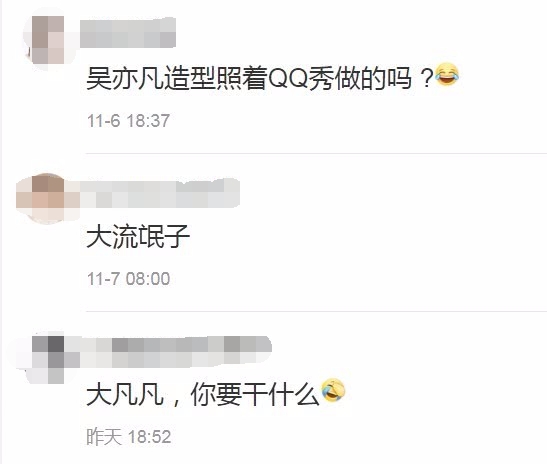Click the timestamp 11-6 18:37
The image size is (547, 464).
[x=128, y=121]
